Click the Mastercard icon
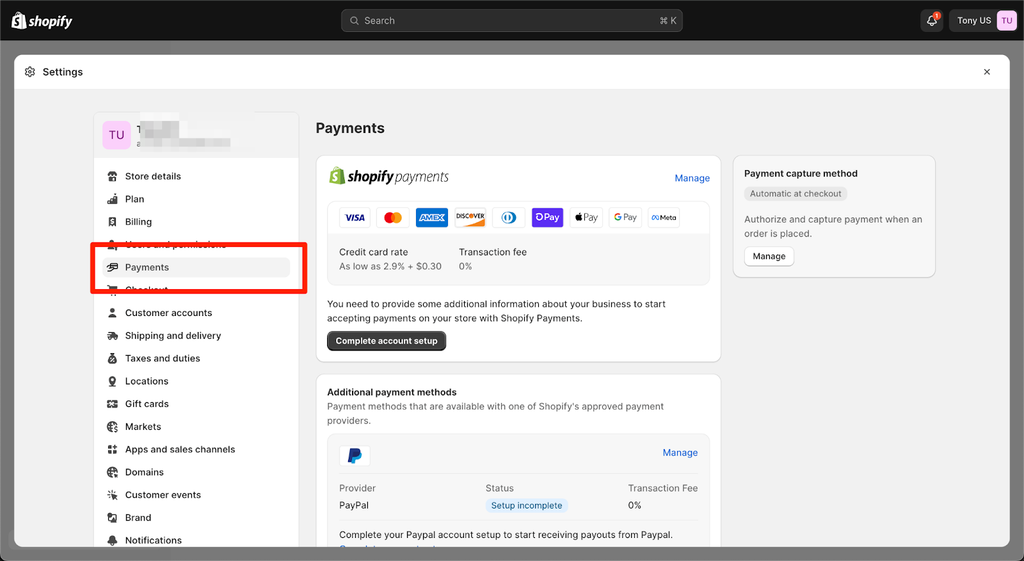This screenshot has height=561, width=1024. [x=392, y=217]
